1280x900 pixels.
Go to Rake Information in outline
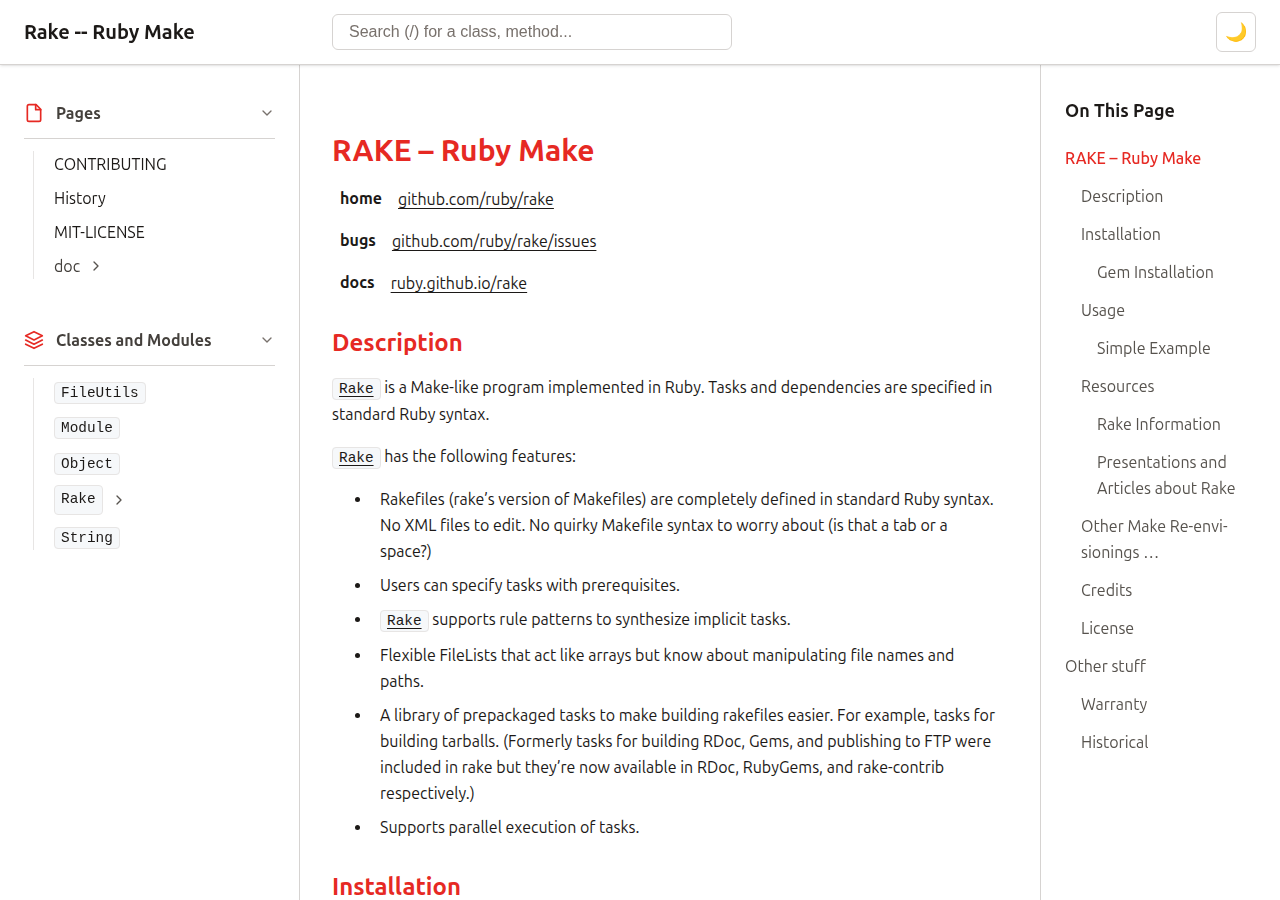click(1159, 424)
